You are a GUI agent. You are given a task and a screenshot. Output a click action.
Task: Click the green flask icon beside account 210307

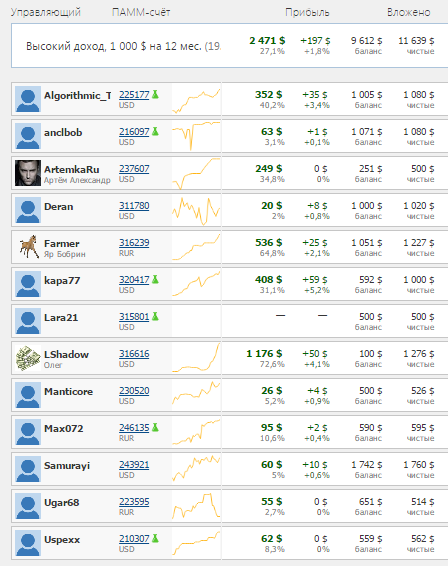coord(155,539)
